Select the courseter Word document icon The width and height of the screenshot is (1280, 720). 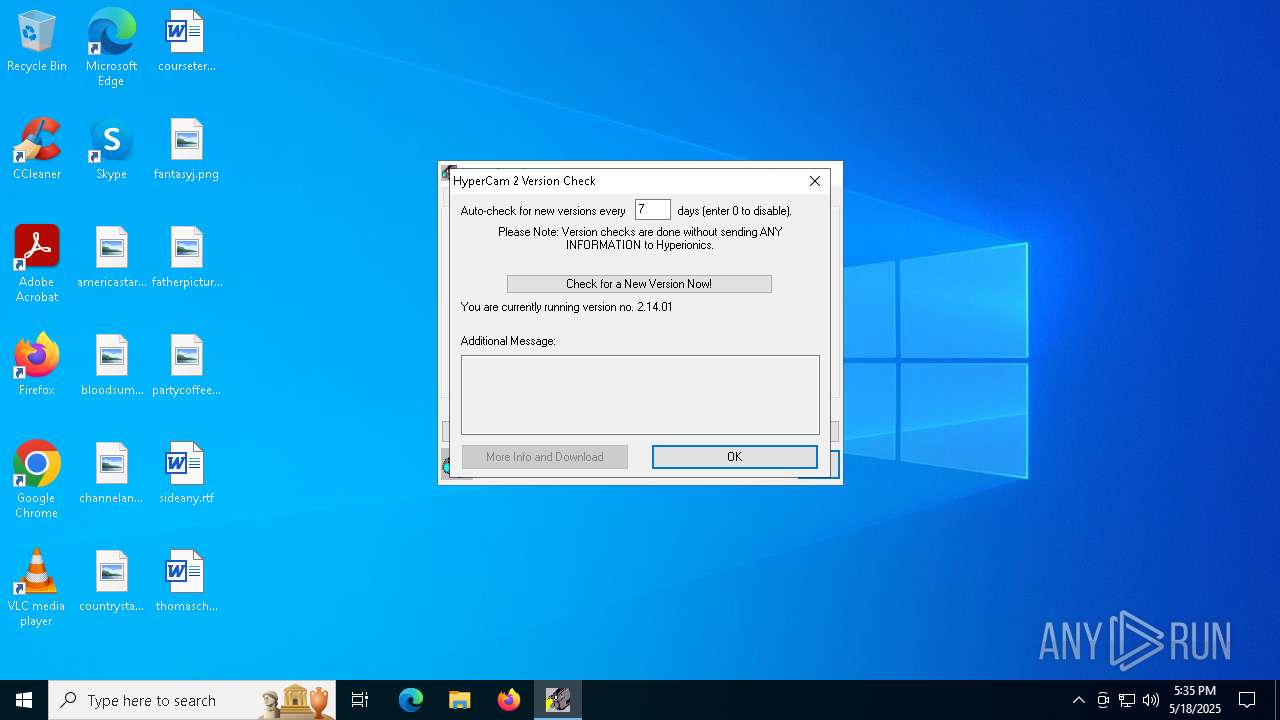click(x=186, y=42)
